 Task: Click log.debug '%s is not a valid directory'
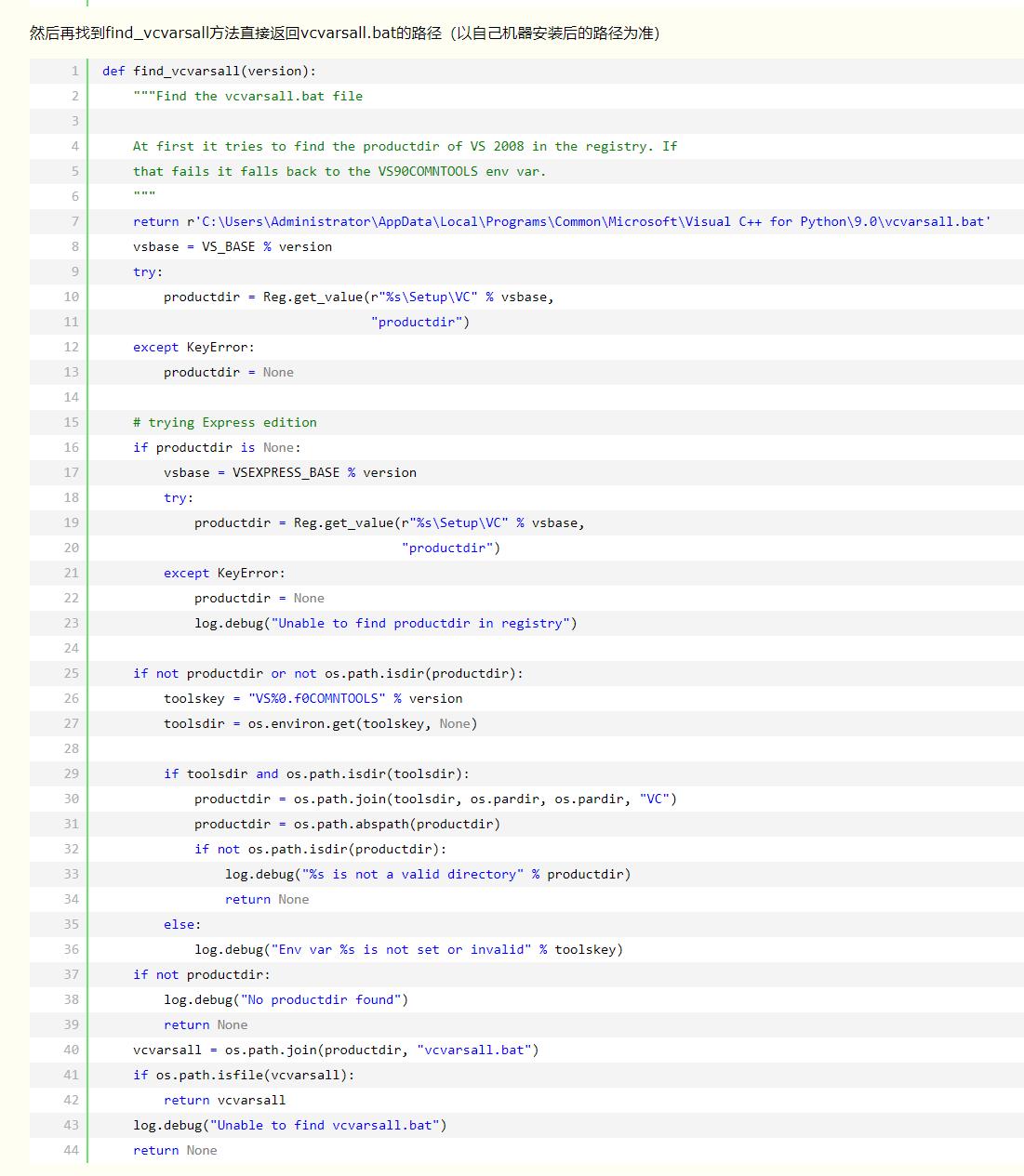[x=428, y=874]
